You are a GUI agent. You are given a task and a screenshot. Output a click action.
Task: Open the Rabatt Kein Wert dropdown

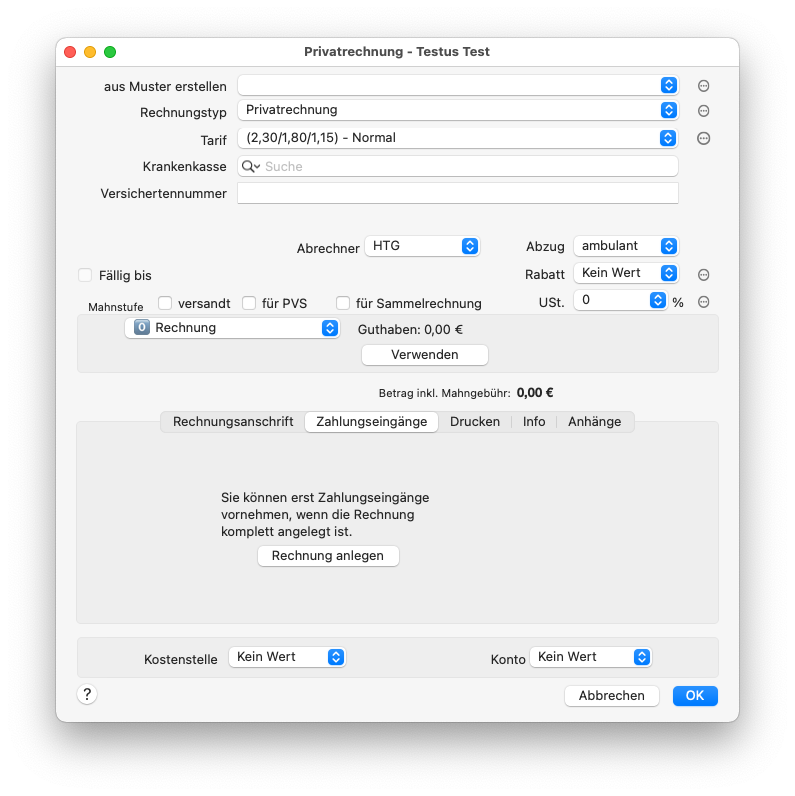coord(626,273)
